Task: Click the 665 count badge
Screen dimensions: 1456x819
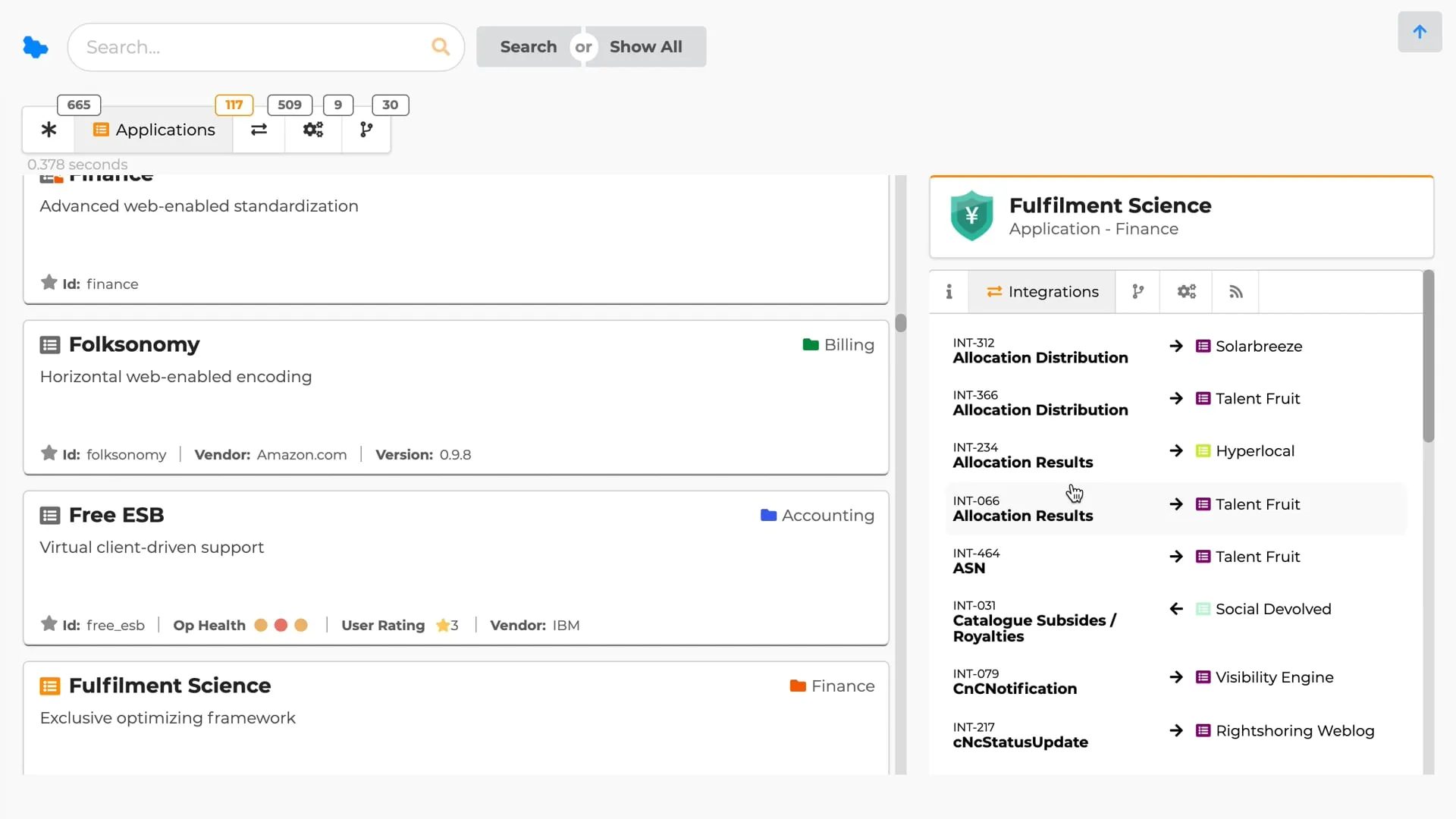Action: [79, 105]
